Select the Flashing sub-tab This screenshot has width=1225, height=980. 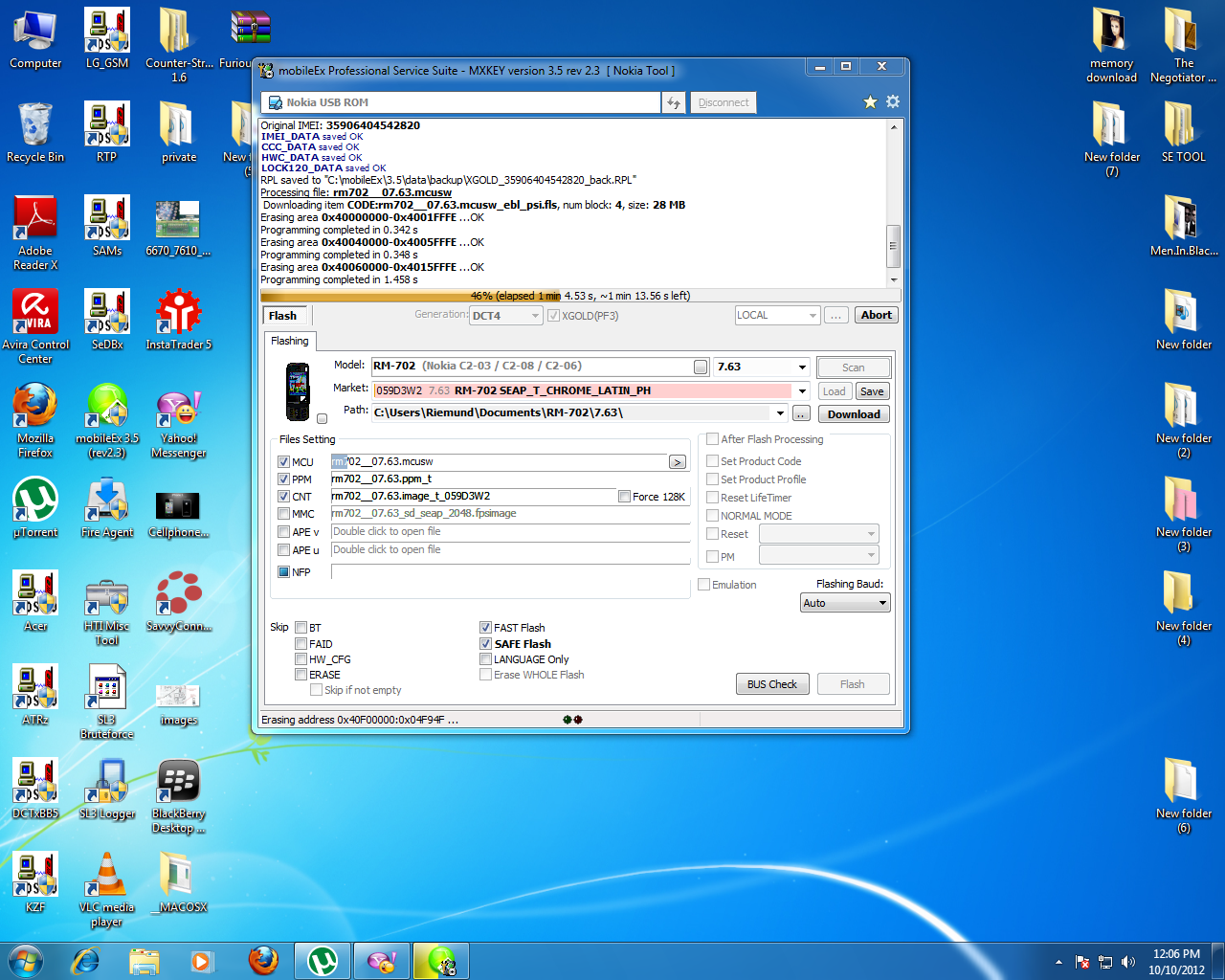[x=290, y=341]
